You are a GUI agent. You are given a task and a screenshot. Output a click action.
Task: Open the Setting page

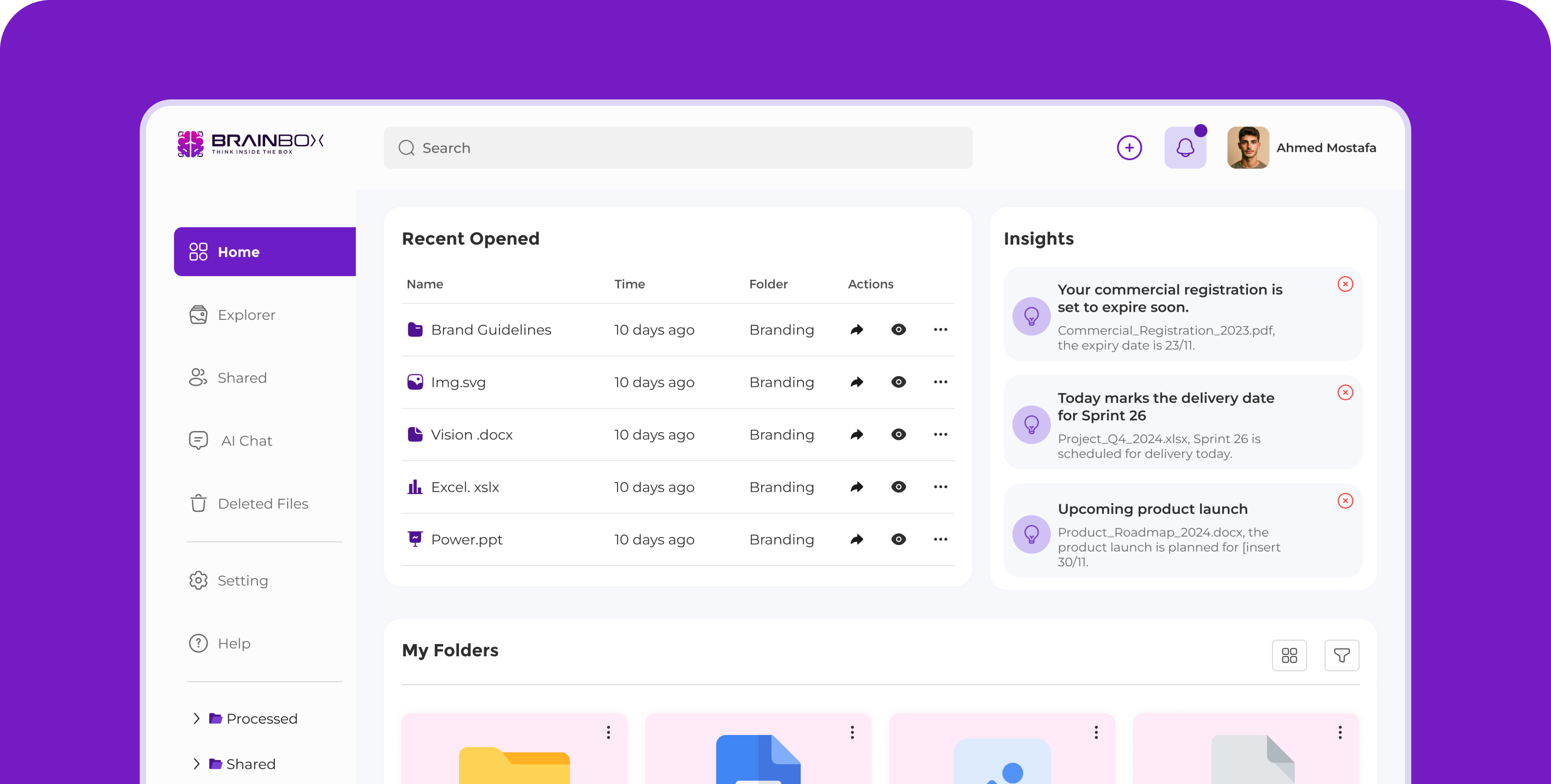click(229, 581)
